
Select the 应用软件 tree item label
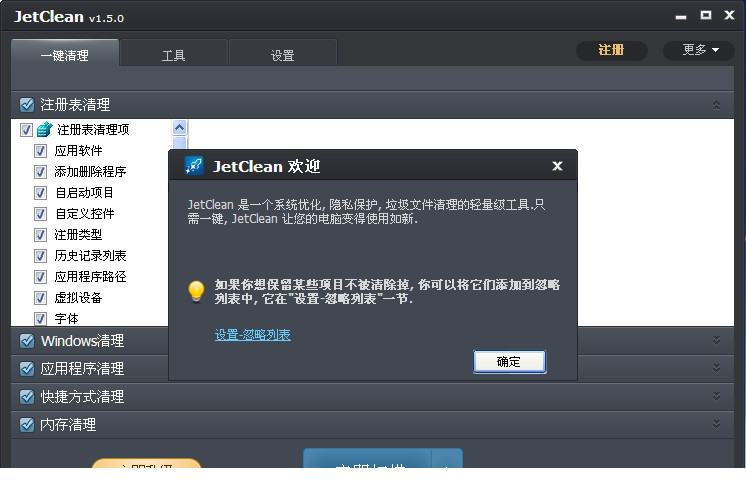click(79, 151)
